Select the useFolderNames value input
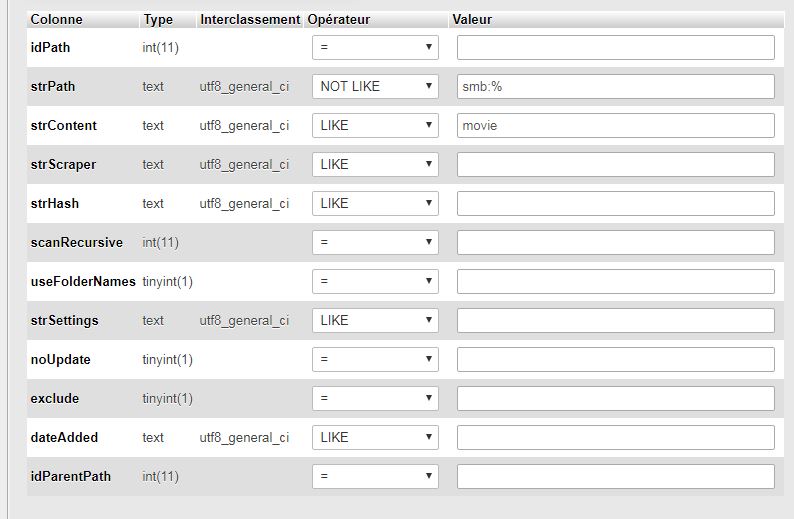 [615, 281]
